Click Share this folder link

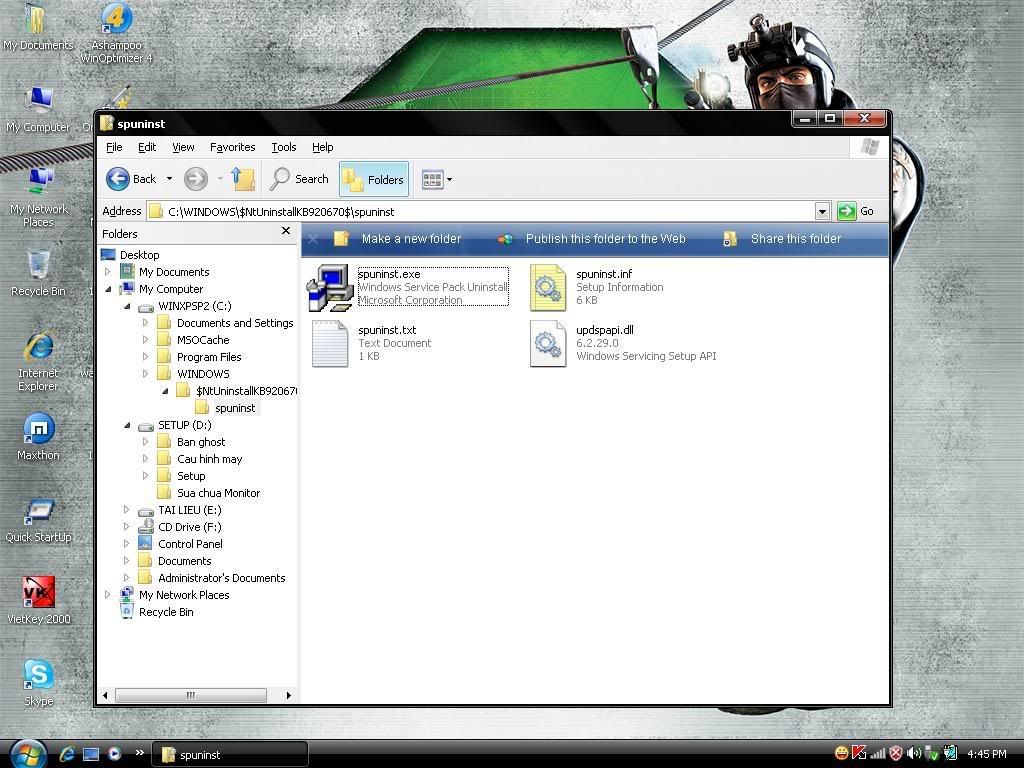click(x=795, y=239)
